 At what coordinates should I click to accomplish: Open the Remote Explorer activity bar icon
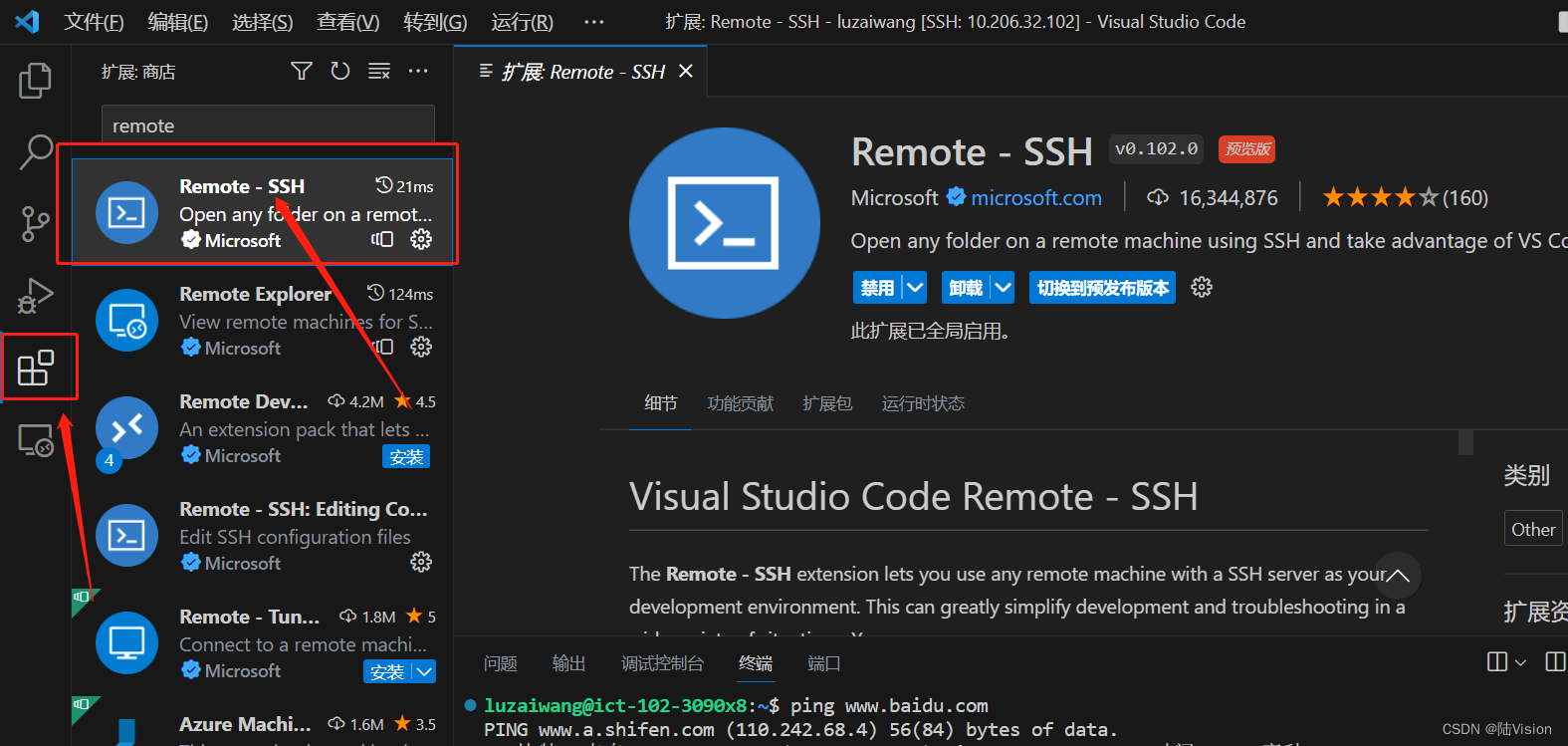[36, 439]
